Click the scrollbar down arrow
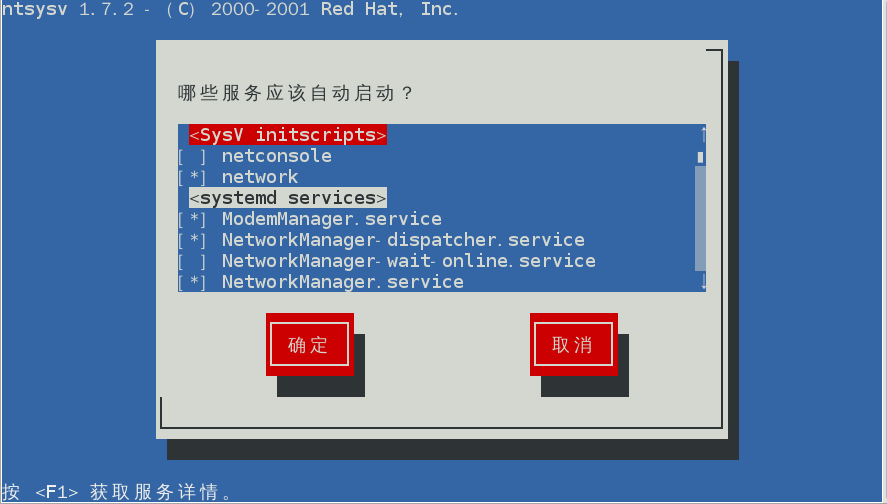Image resolution: width=887 pixels, height=504 pixels. [x=703, y=282]
